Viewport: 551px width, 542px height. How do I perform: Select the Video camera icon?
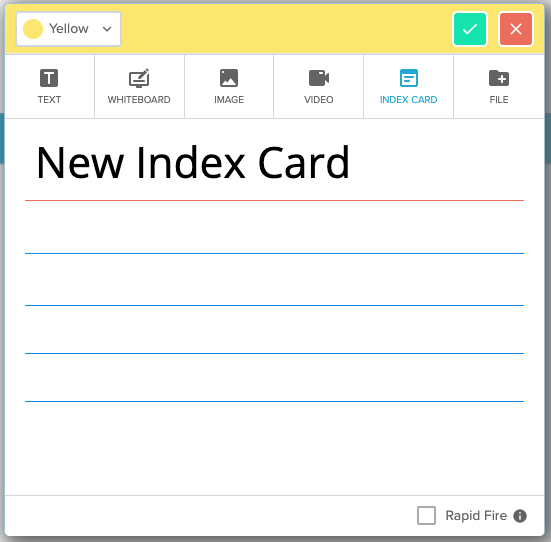point(319,78)
